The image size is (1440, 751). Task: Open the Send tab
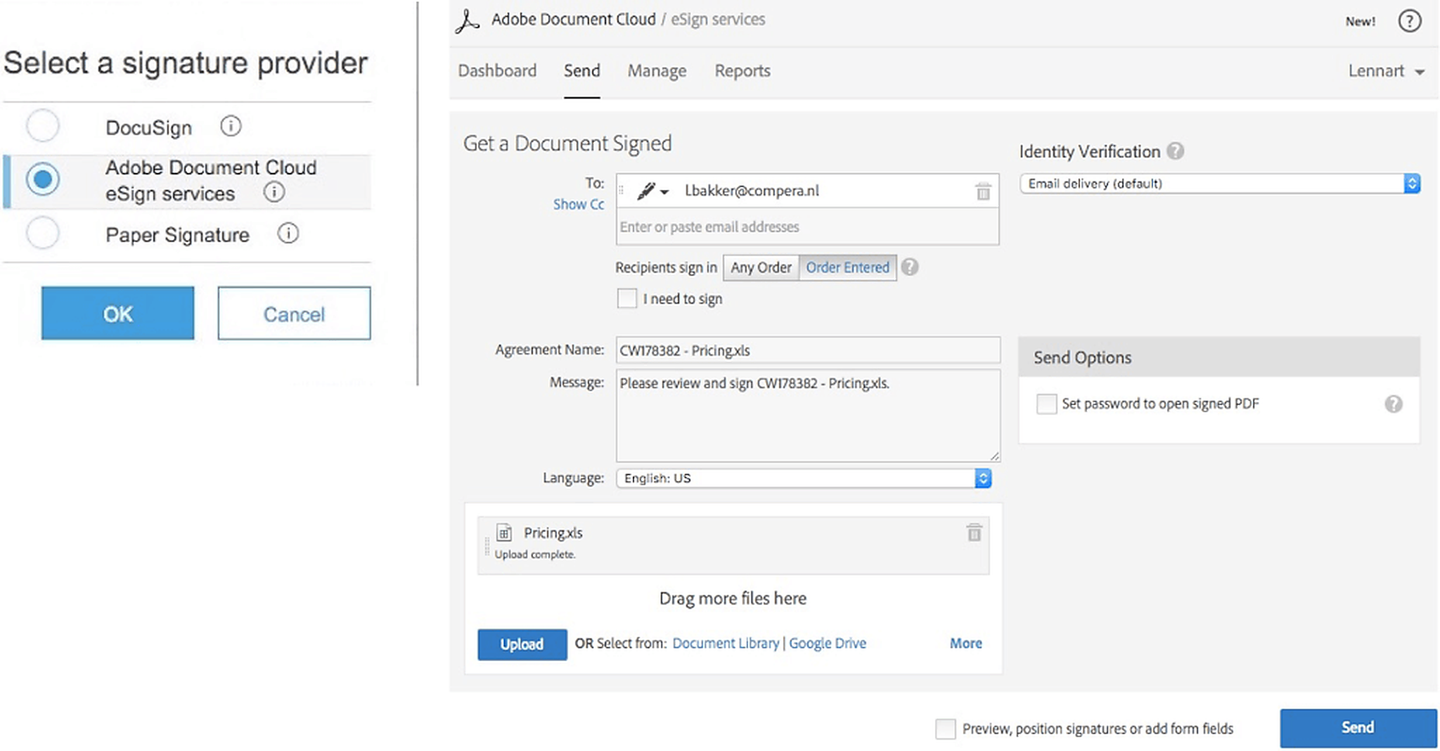point(582,71)
